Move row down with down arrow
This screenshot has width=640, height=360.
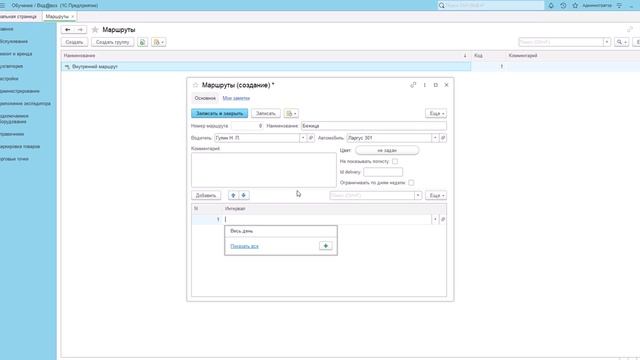click(244, 196)
